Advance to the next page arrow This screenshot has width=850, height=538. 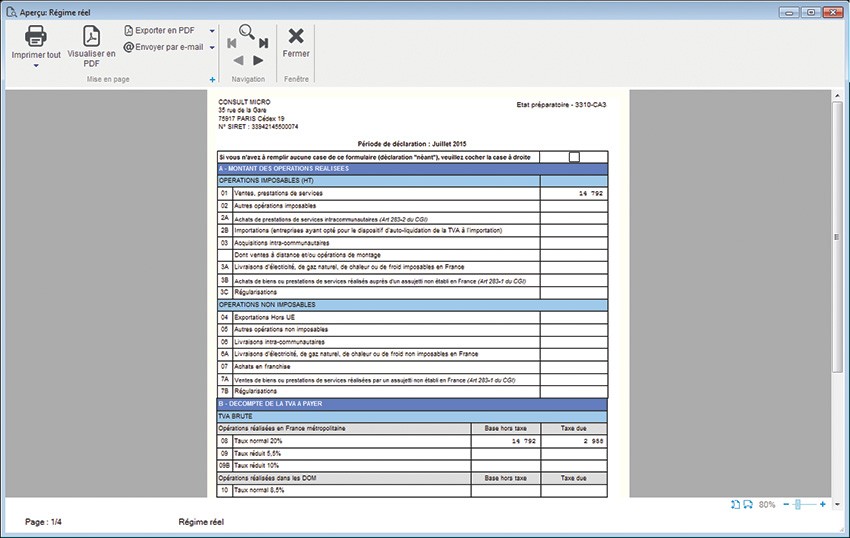(x=258, y=61)
